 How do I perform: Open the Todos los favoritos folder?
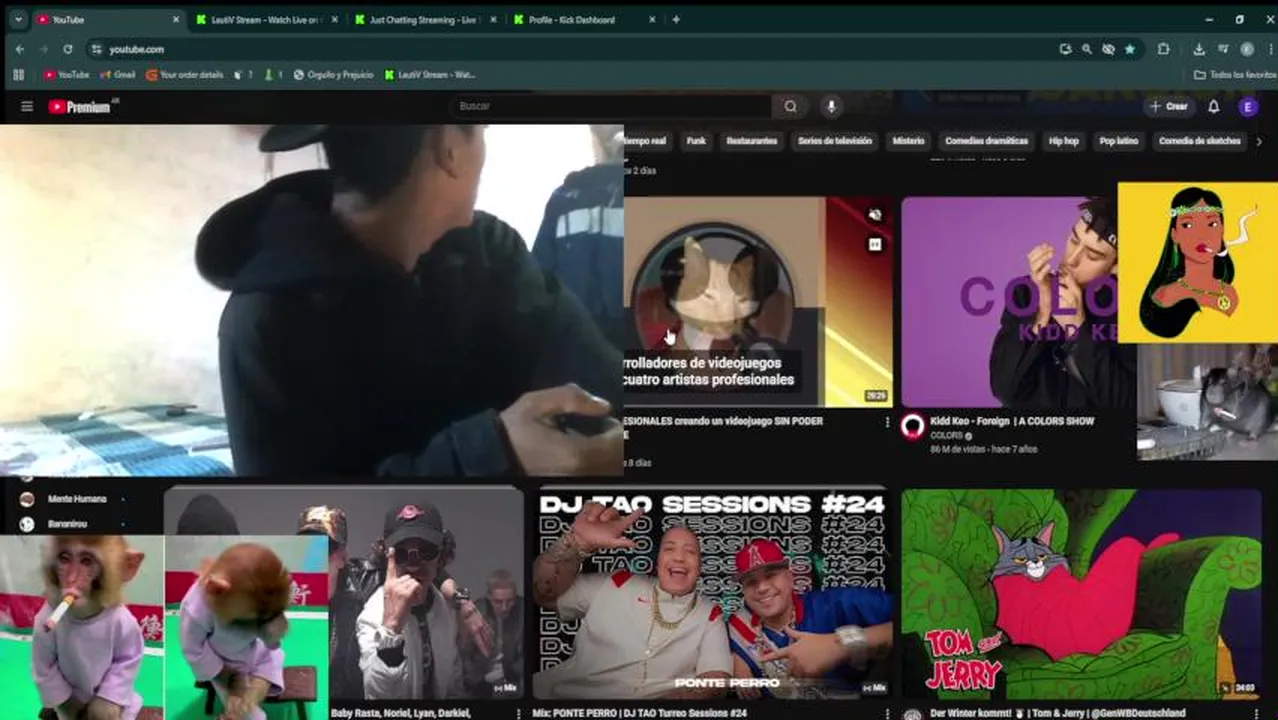coord(1236,75)
